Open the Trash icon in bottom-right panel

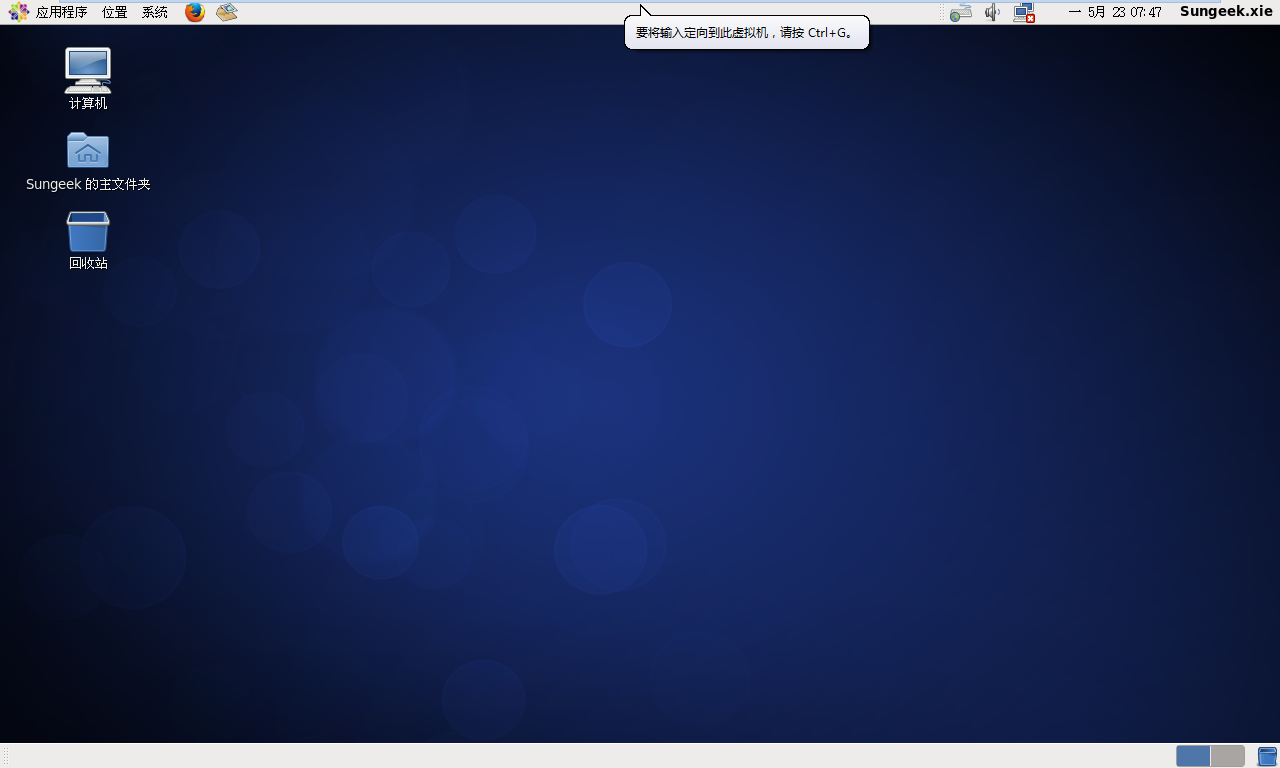click(x=1267, y=756)
